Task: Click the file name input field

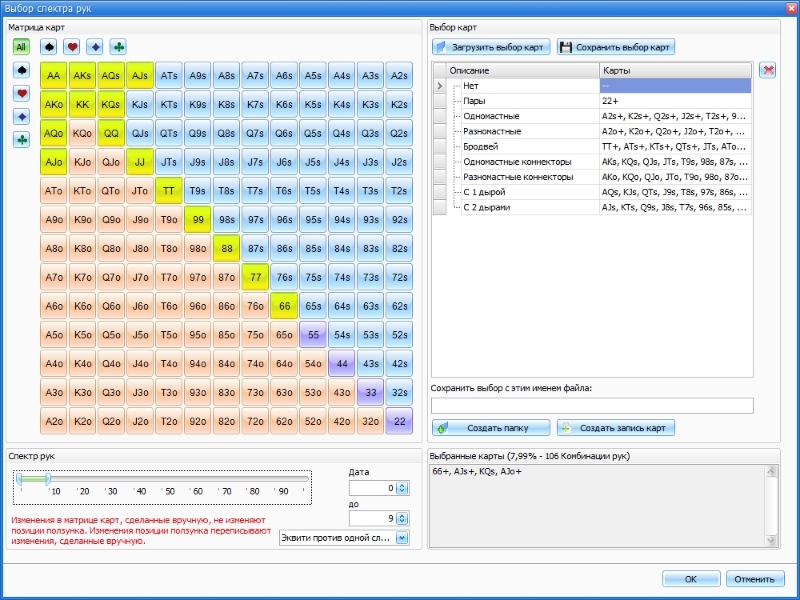Action: coord(592,406)
